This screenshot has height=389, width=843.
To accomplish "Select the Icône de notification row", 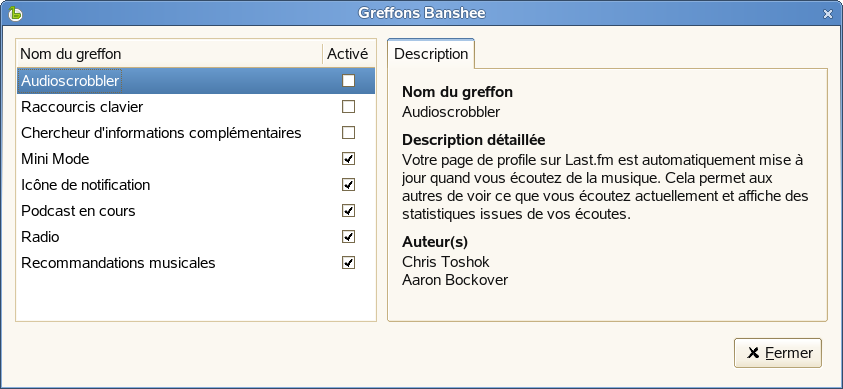I will 196,184.
